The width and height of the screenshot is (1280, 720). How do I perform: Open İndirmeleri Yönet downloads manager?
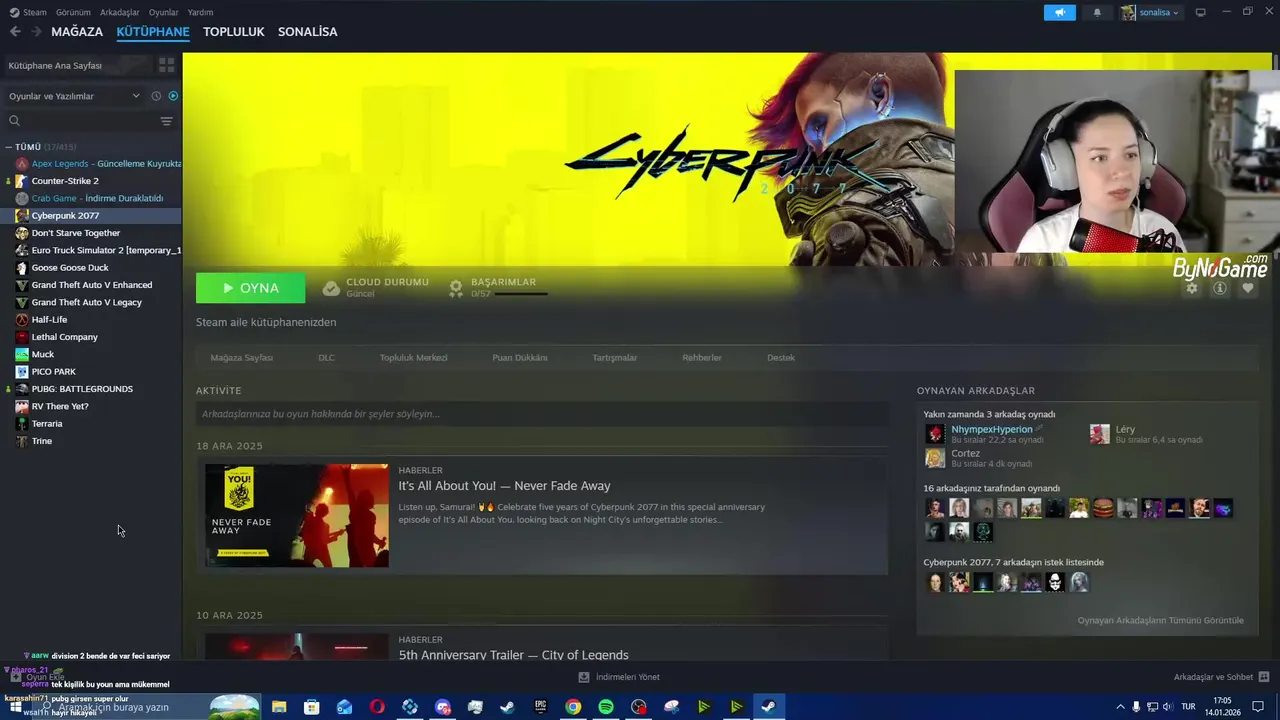(619, 677)
